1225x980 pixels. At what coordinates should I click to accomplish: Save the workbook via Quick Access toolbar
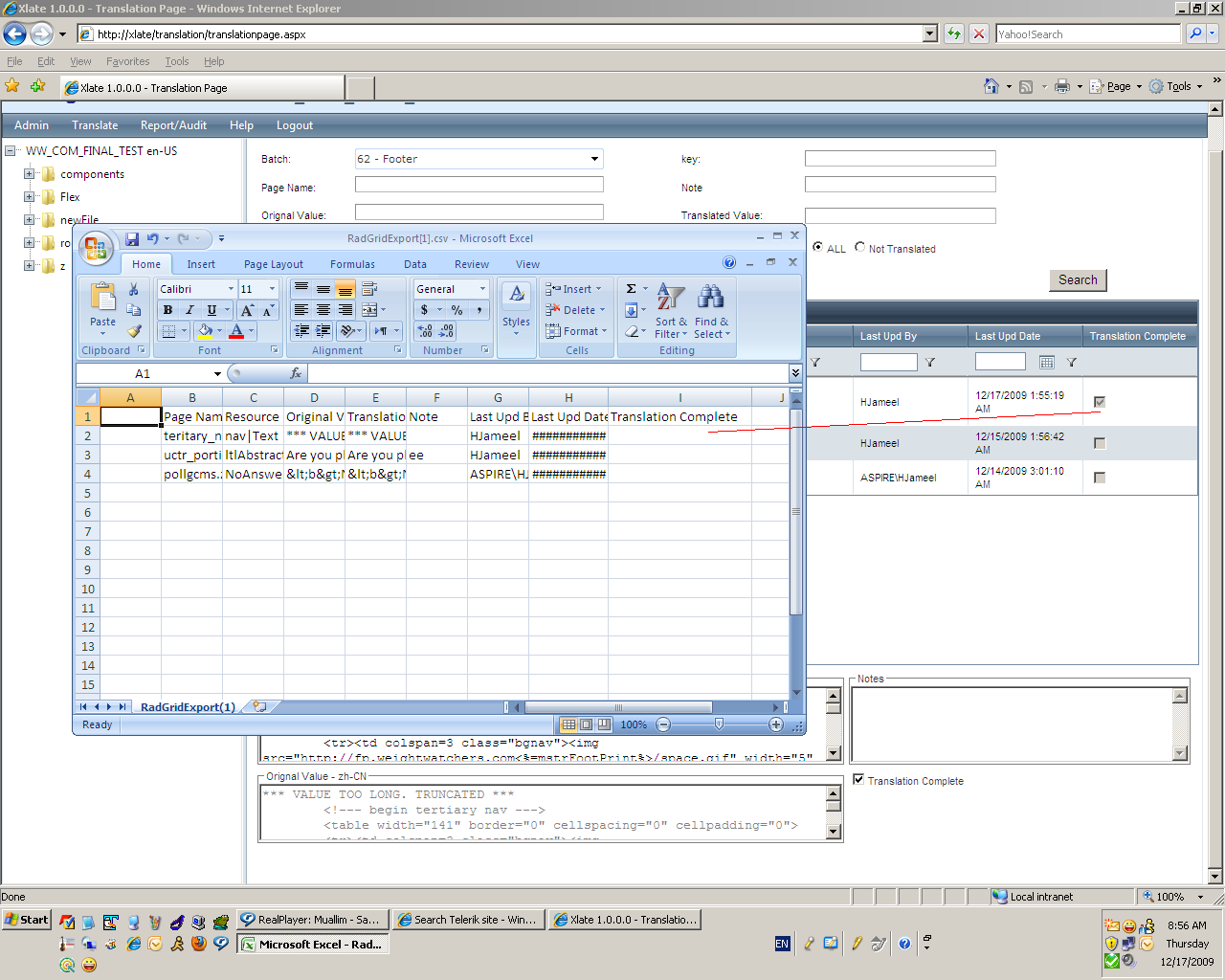pos(132,238)
